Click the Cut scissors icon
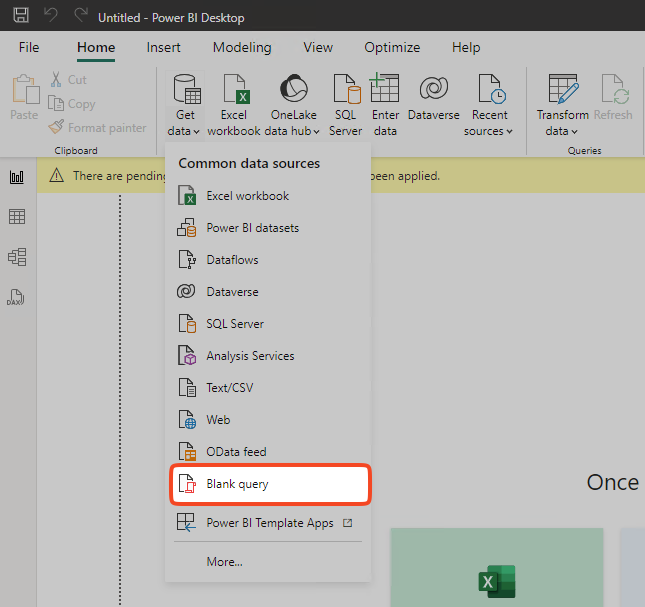 tap(56, 79)
